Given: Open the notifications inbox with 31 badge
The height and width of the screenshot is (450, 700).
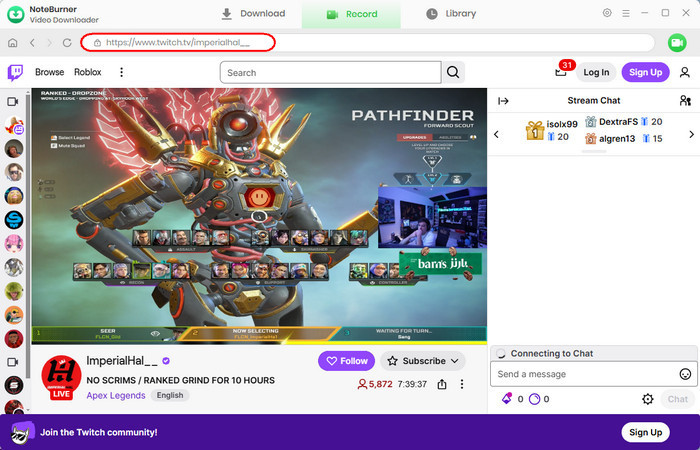Looking at the screenshot, I should [x=561, y=72].
